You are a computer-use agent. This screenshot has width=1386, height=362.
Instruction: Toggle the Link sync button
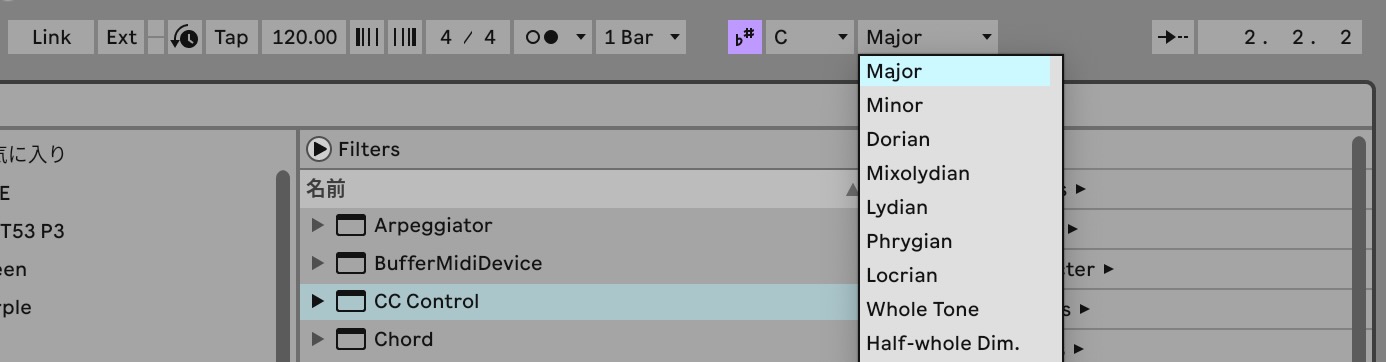51,38
